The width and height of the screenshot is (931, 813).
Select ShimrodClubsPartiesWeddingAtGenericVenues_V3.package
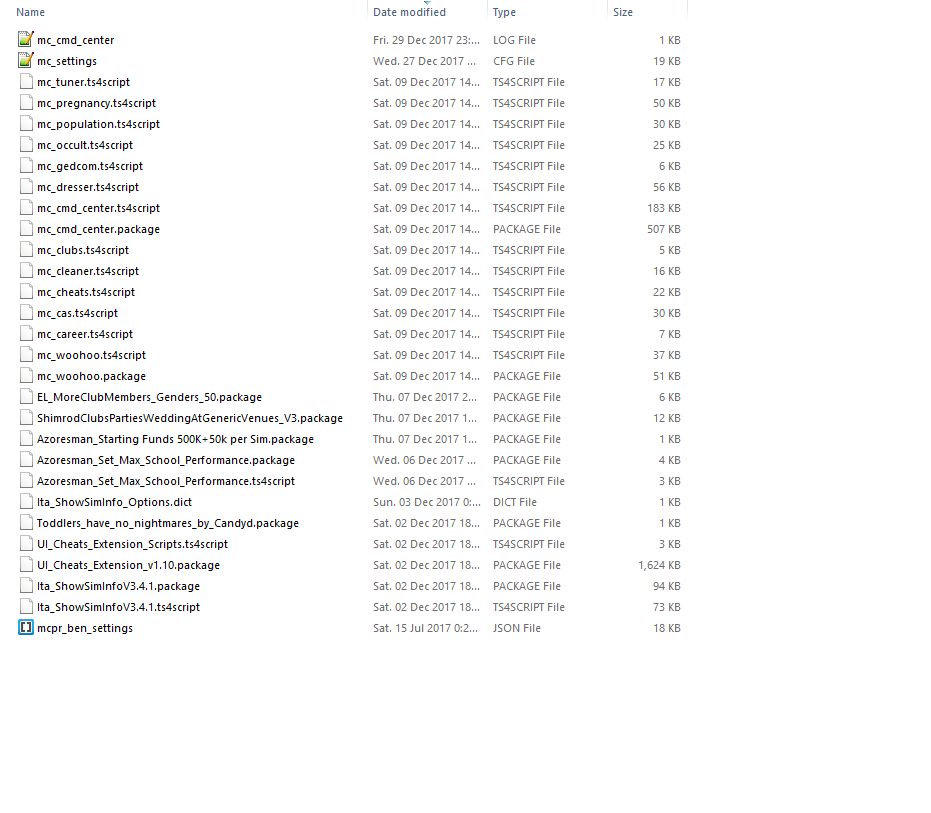tap(189, 418)
